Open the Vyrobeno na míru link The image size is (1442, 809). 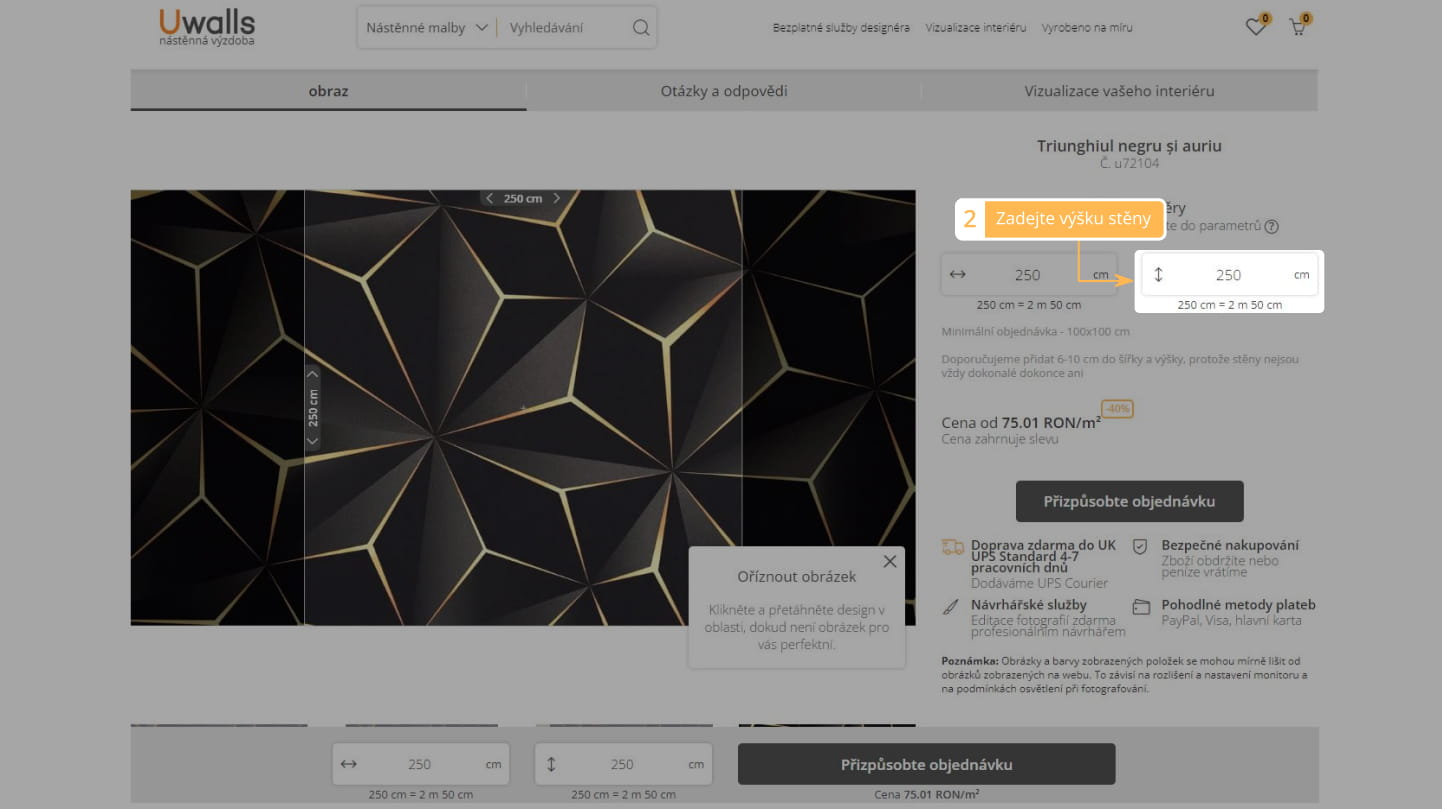click(x=1087, y=28)
